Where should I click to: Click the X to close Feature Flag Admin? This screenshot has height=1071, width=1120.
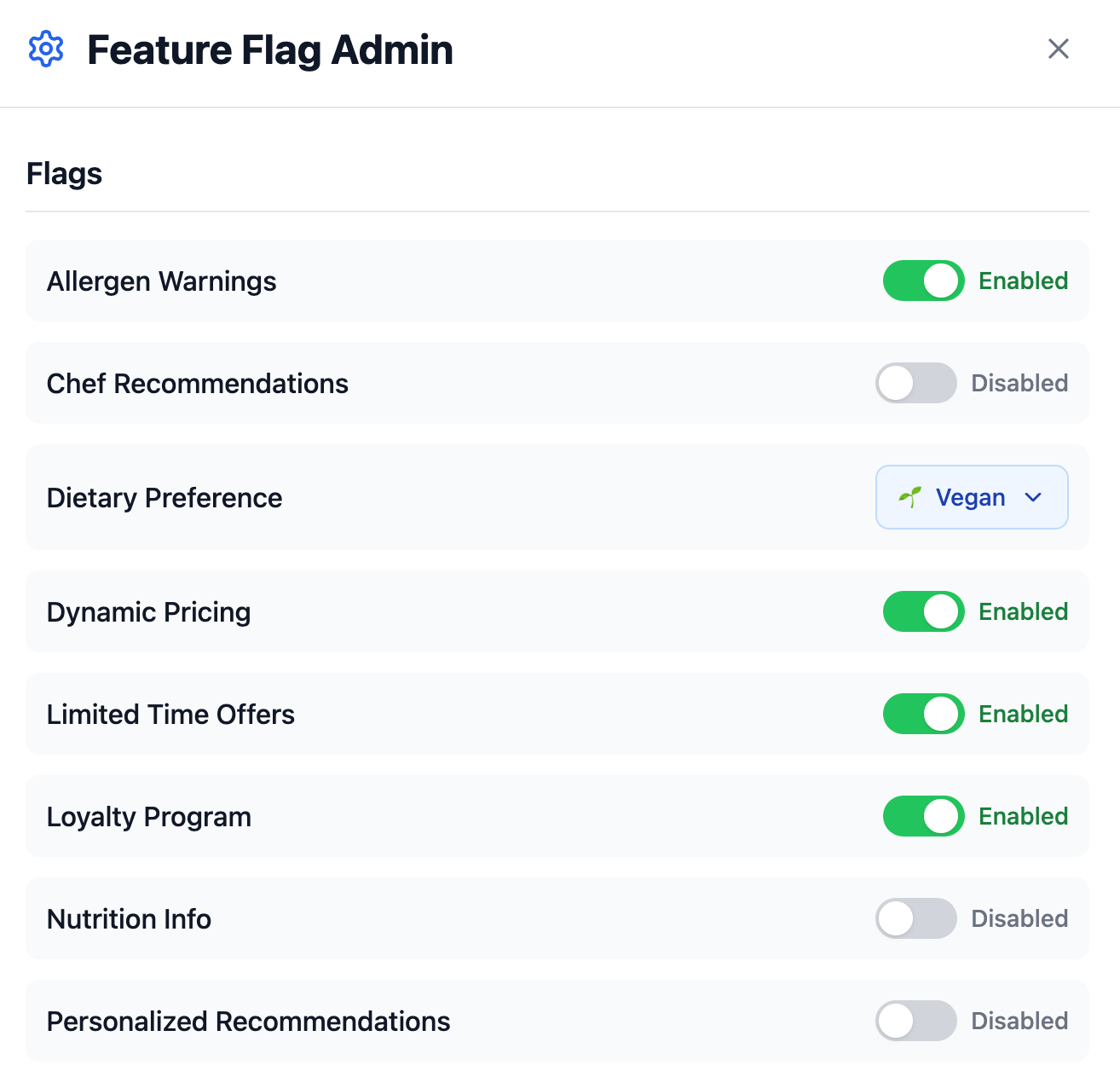coord(1058,49)
